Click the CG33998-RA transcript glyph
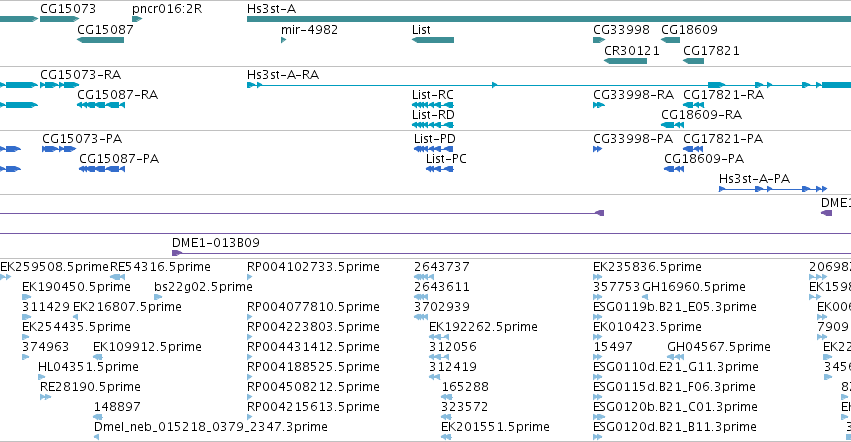Image resolution: width=851 pixels, height=442 pixels. click(x=599, y=105)
